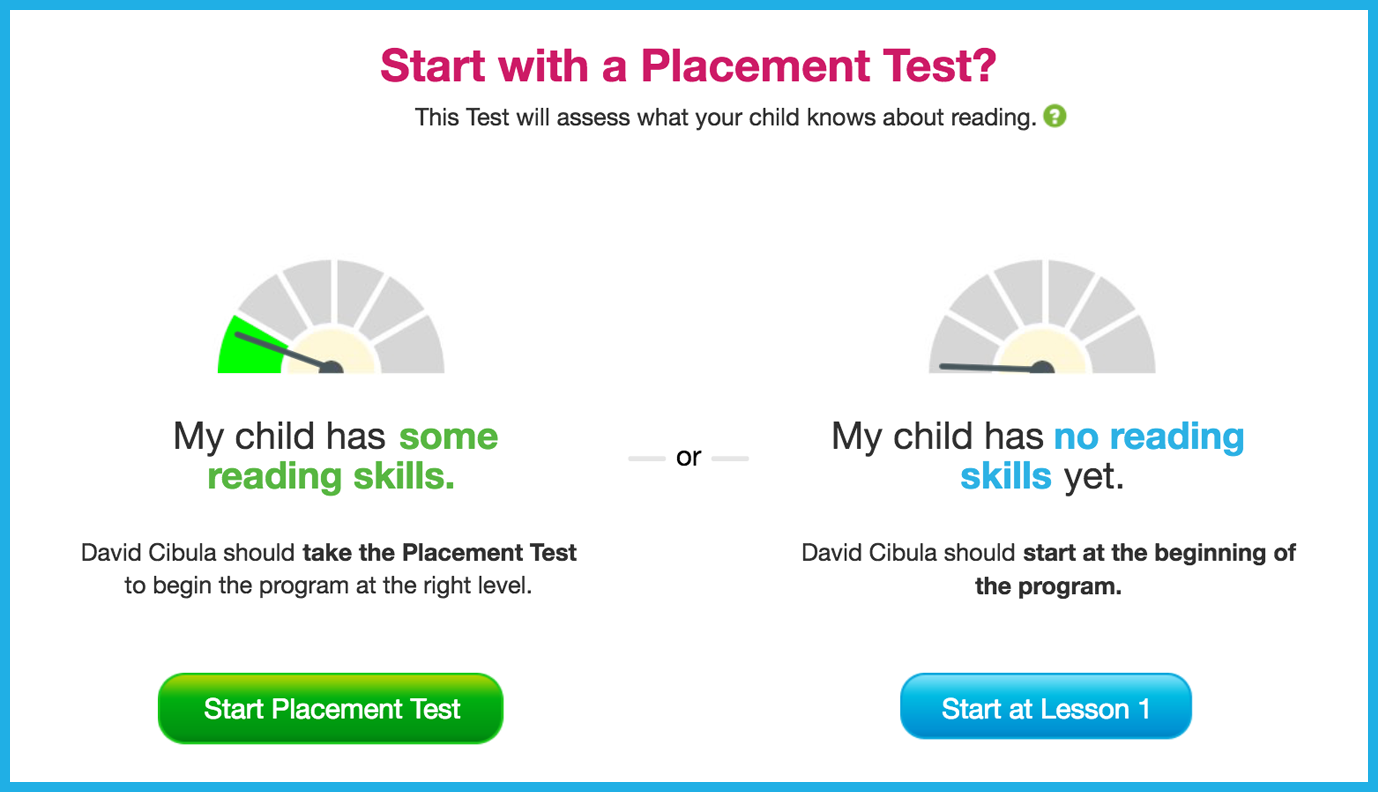Image resolution: width=1378 pixels, height=792 pixels.
Task: Click the test assessment description text
Action: 726,117
